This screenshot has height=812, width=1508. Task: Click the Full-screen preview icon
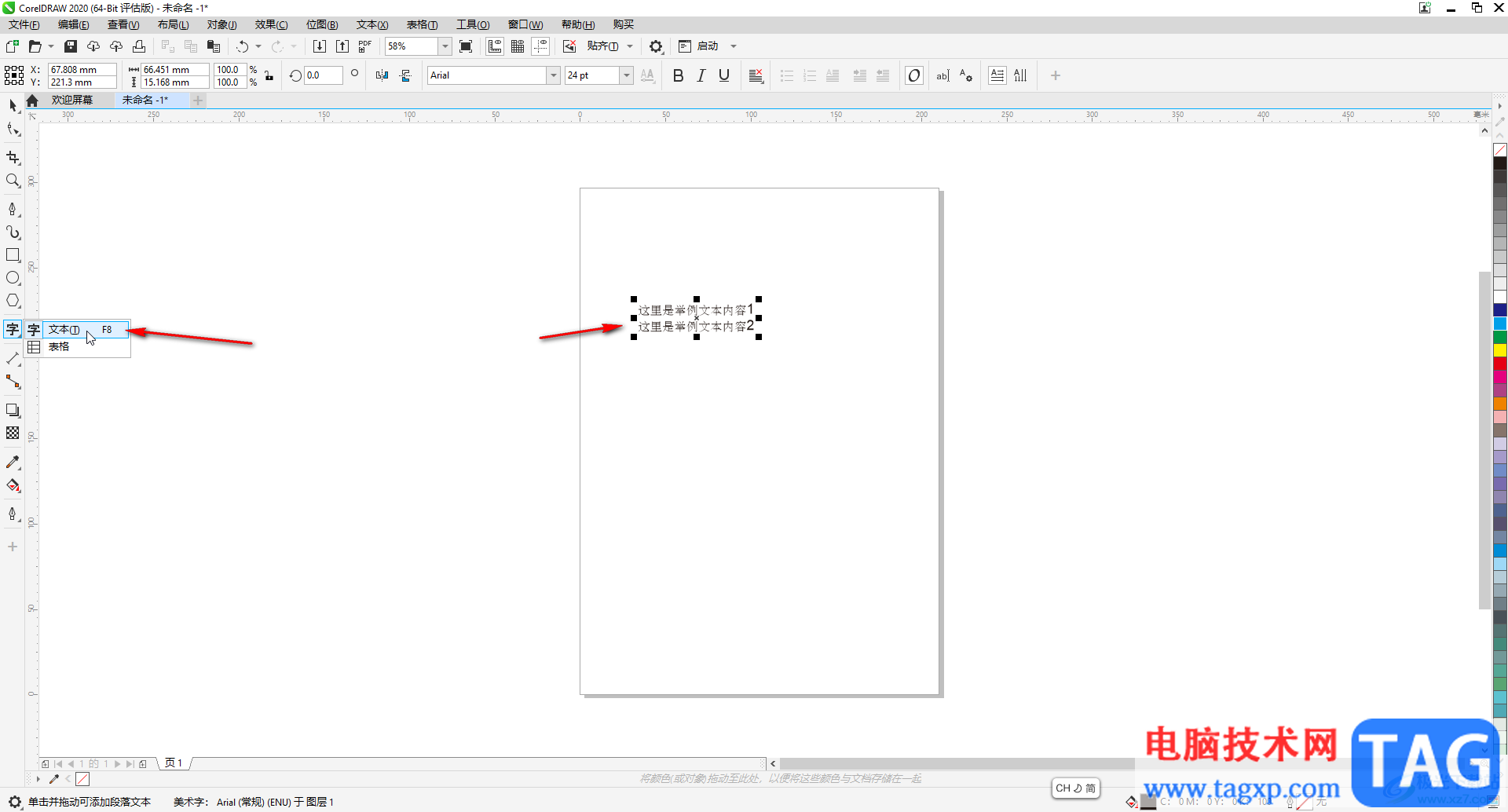[x=466, y=46]
